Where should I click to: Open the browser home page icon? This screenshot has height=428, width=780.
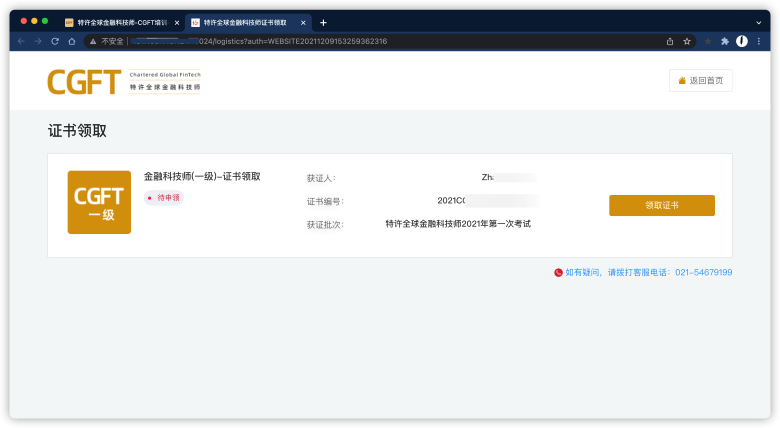[x=72, y=41]
